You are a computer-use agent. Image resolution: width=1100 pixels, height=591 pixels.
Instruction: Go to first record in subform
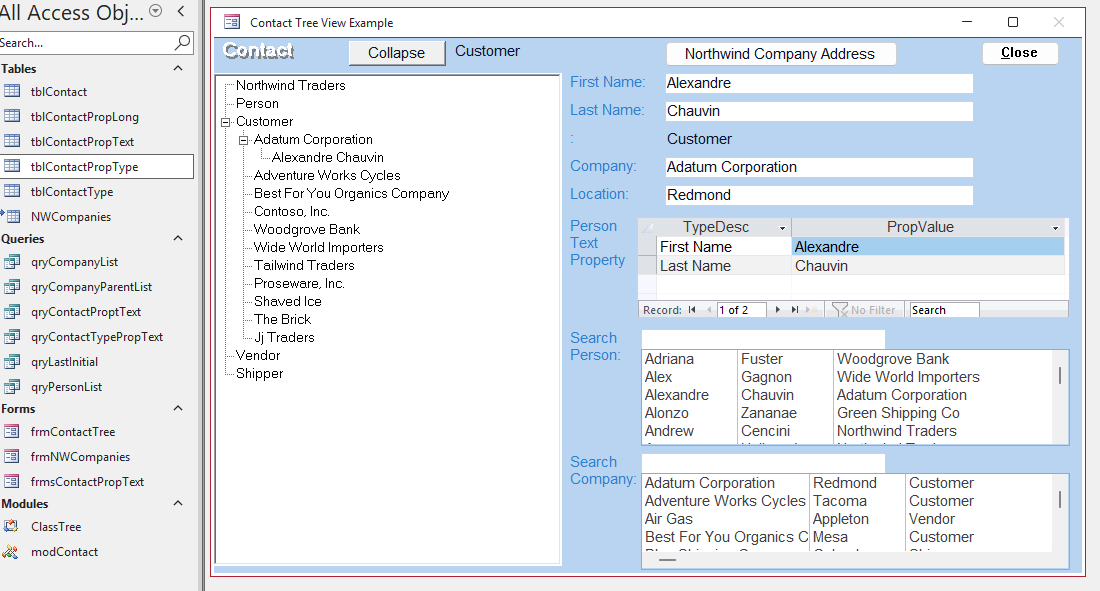point(692,310)
